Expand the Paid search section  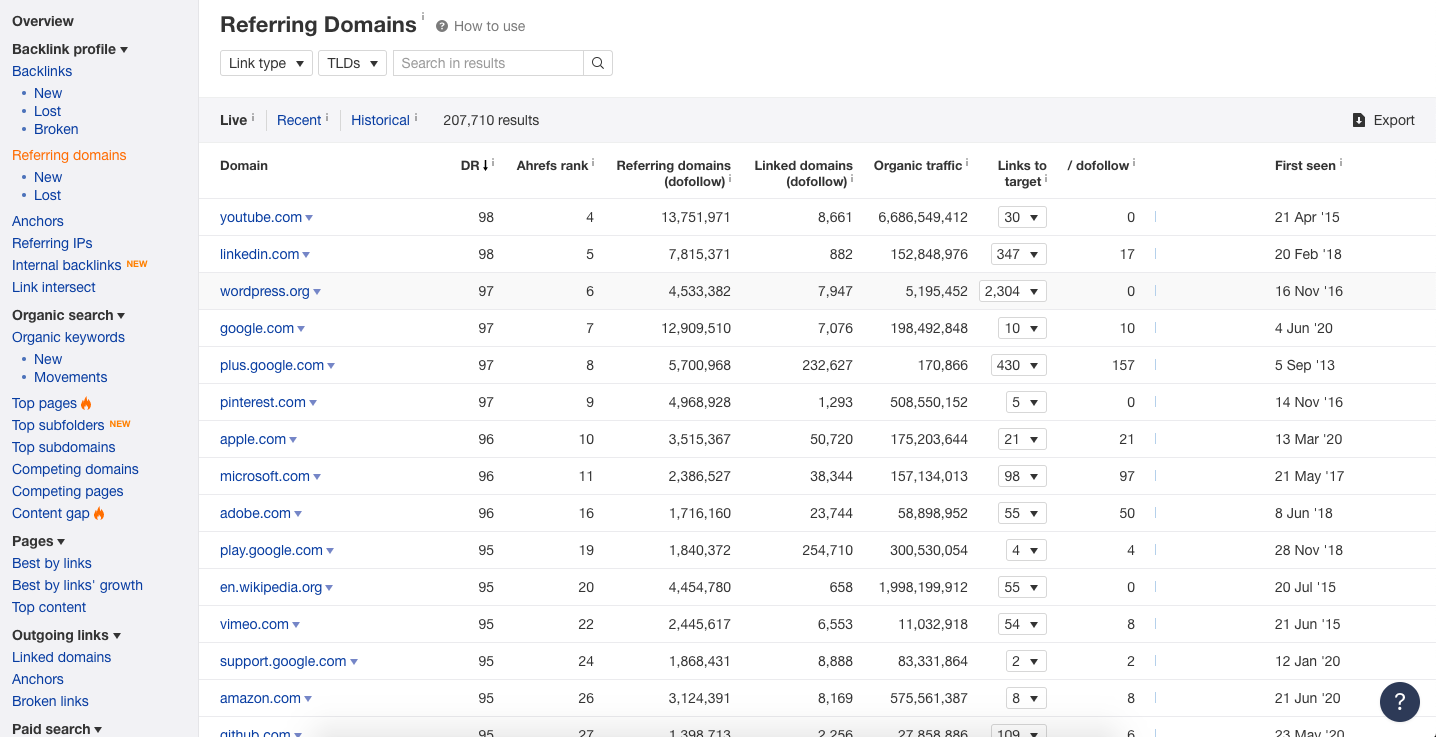click(57, 729)
